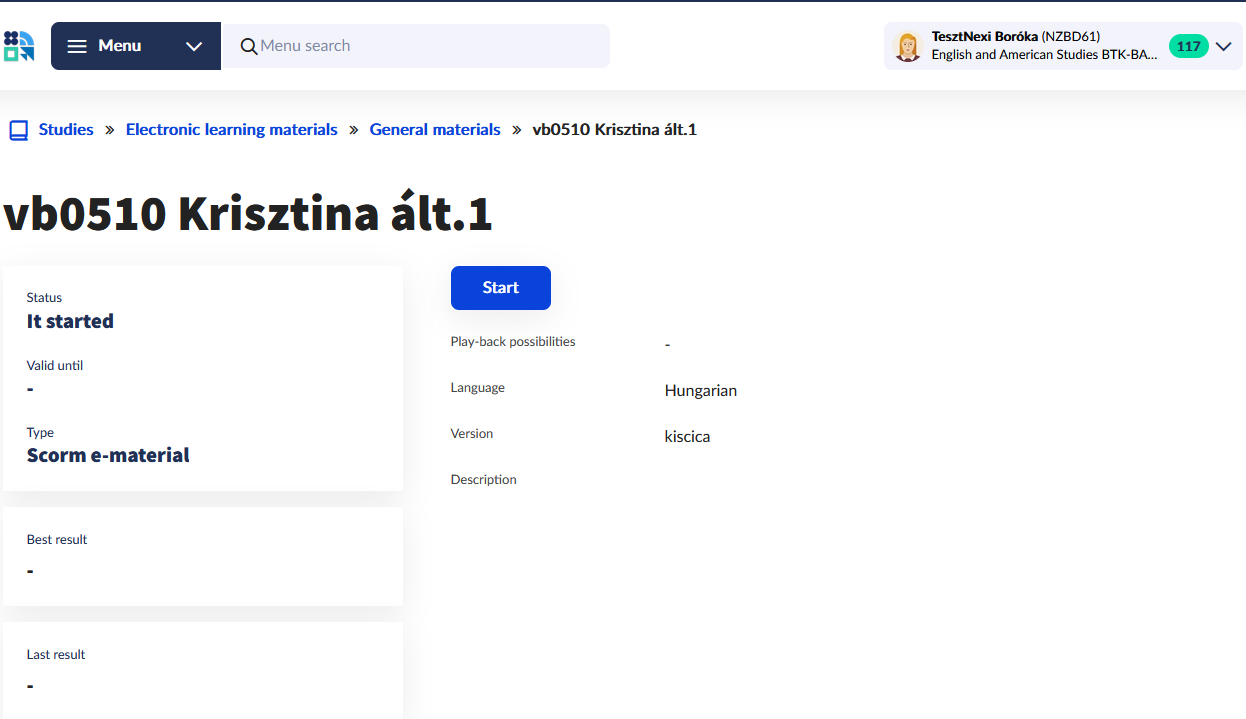This screenshot has width=1246, height=719.
Task: Expand the Menu dropdown chevron
Action: pyautogui.click(x=194, y=46)
